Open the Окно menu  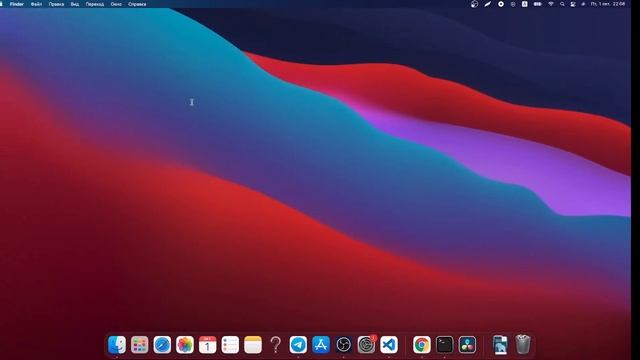click(x=116, y=4)
